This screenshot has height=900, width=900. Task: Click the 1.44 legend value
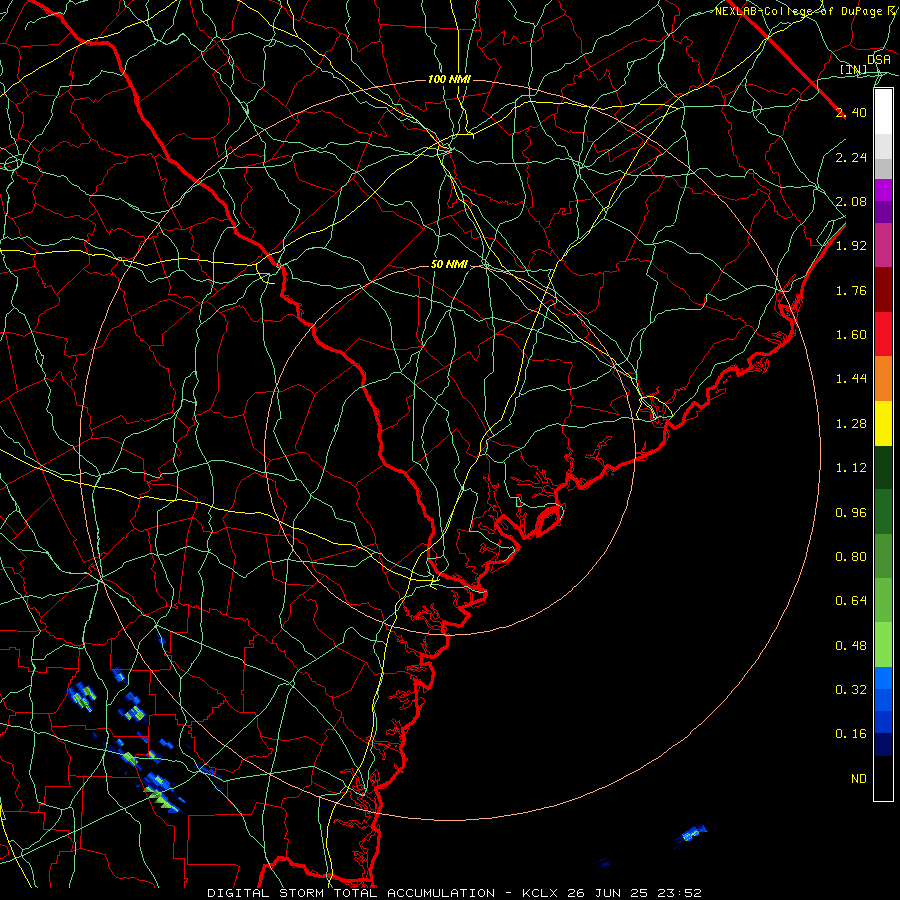[851, 379]
